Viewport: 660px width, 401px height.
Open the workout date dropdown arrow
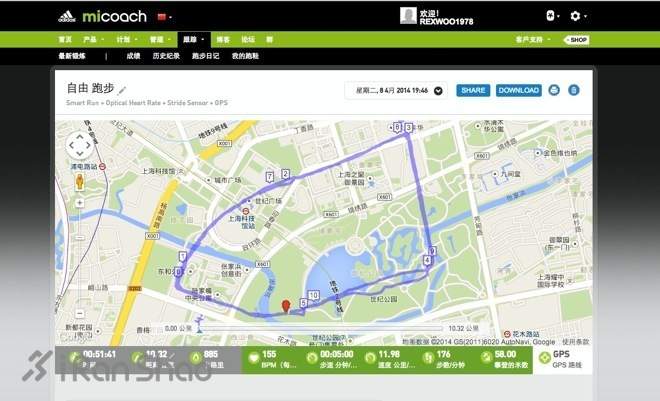coord(438,90)
